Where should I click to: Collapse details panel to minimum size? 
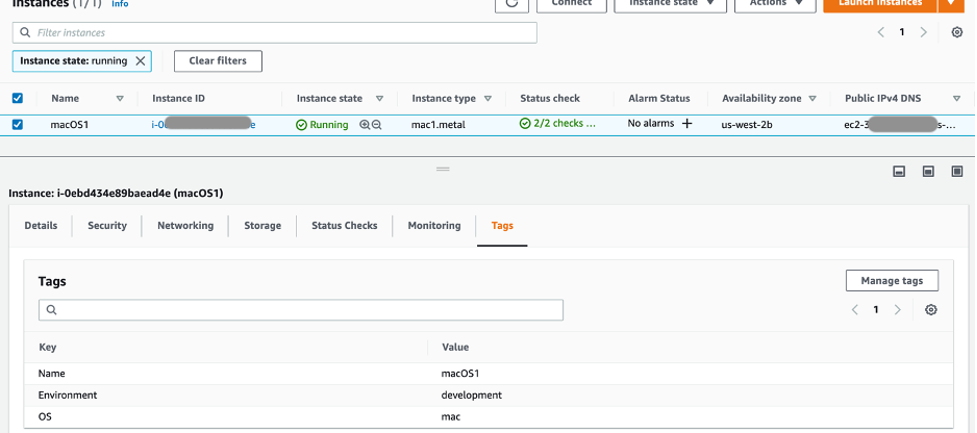(899, 172)
